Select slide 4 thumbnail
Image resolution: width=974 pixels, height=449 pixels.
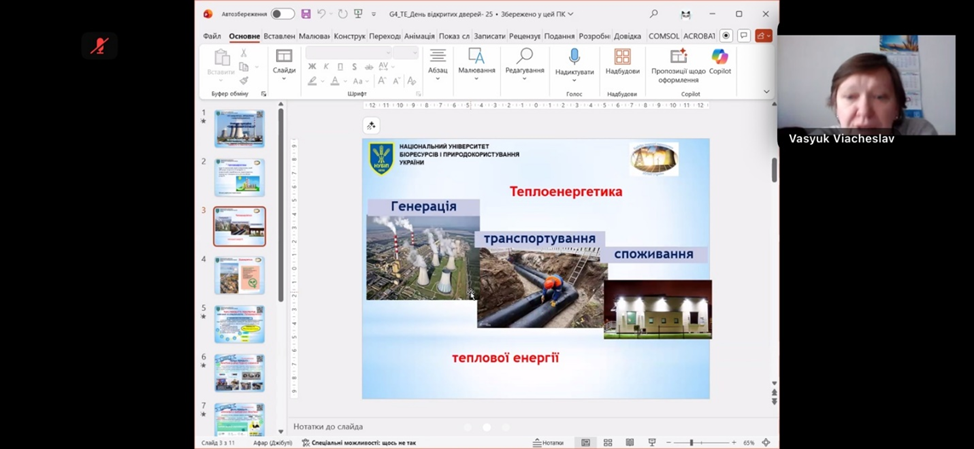[239, 275]
